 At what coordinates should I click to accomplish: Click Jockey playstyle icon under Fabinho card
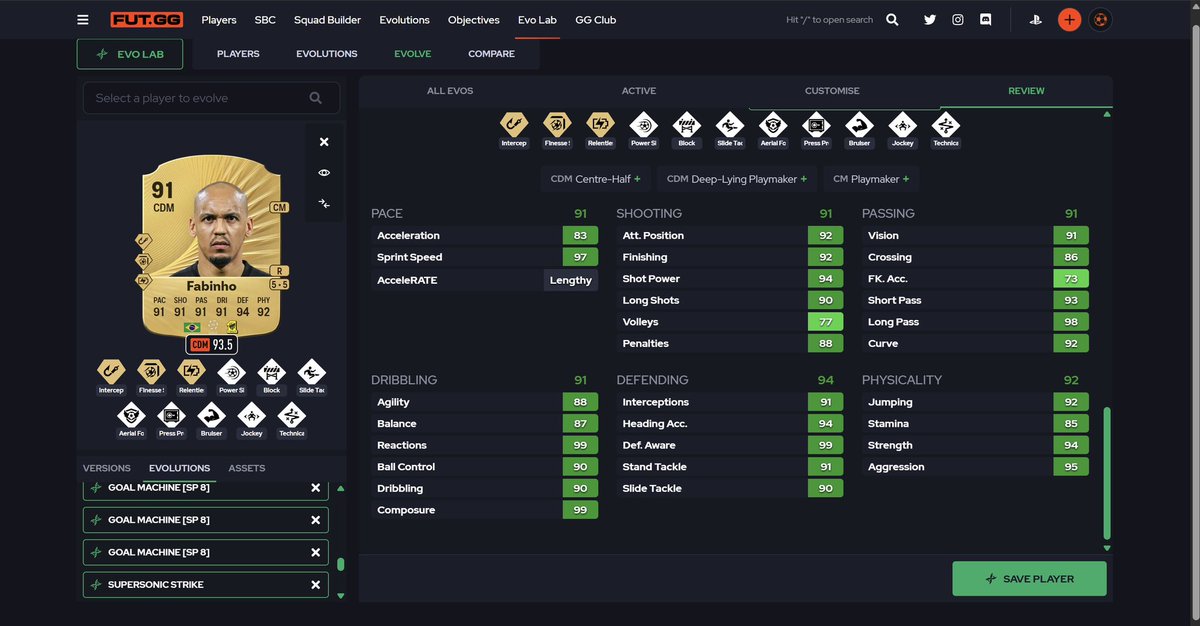click(x=251, y=415)
